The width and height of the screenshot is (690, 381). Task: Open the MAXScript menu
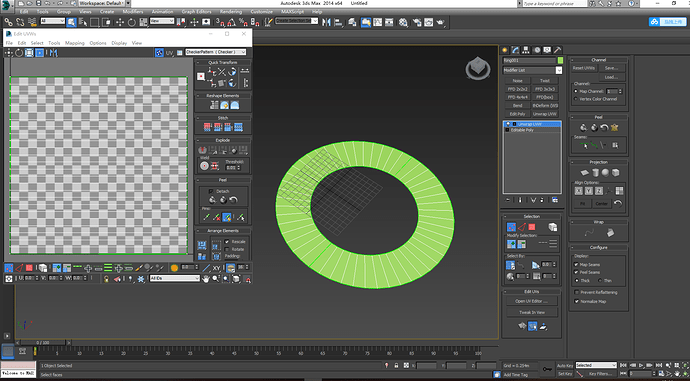click(x=292, y=11)
